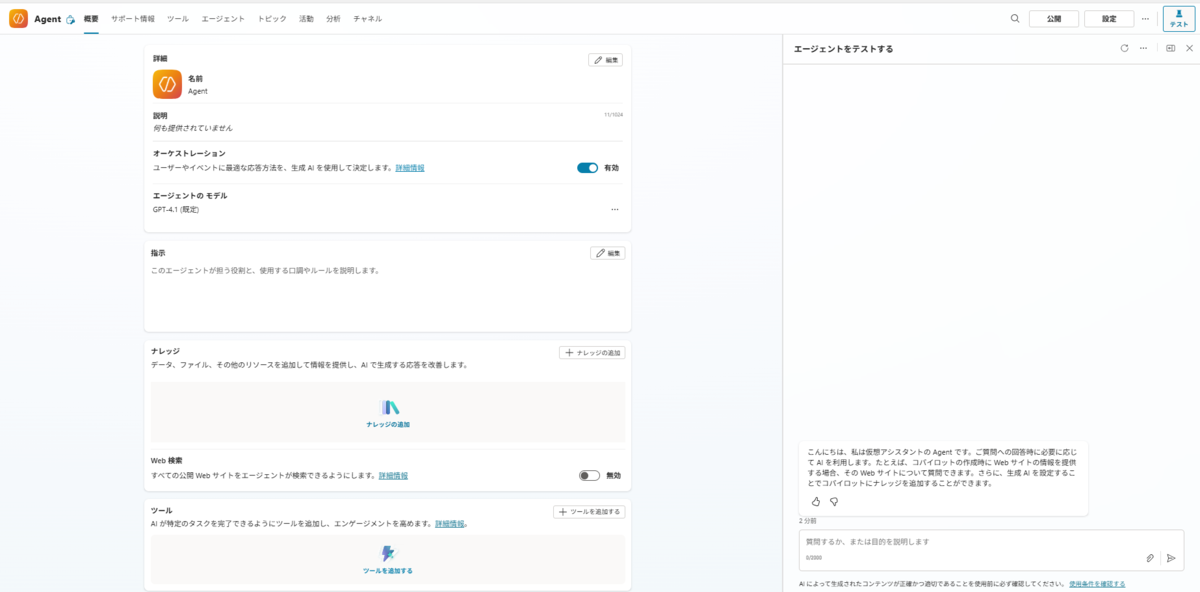
Task: Toggle the test pane layout icon
Action: point(1171,48)
